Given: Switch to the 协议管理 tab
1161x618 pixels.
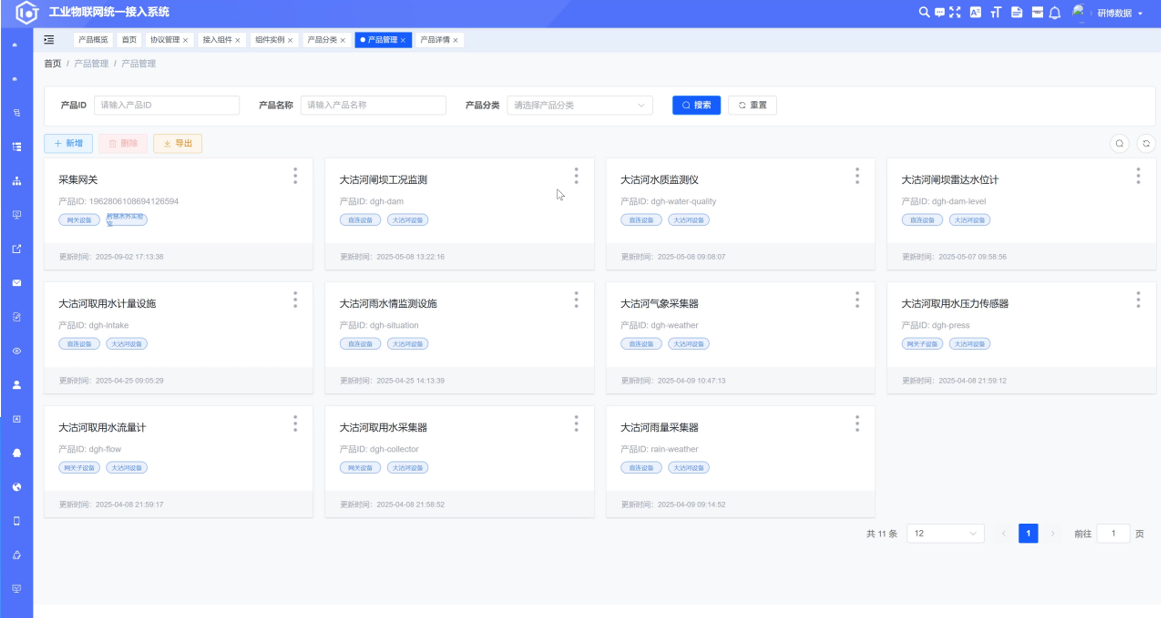Looking at the screenshot, I should click(165, 40).
